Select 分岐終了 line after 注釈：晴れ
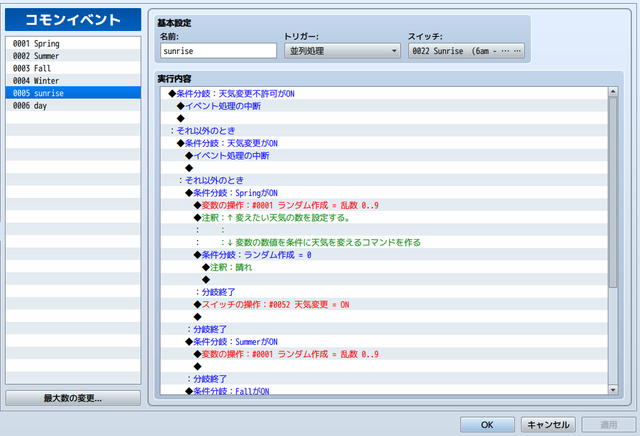 point(384,292)
